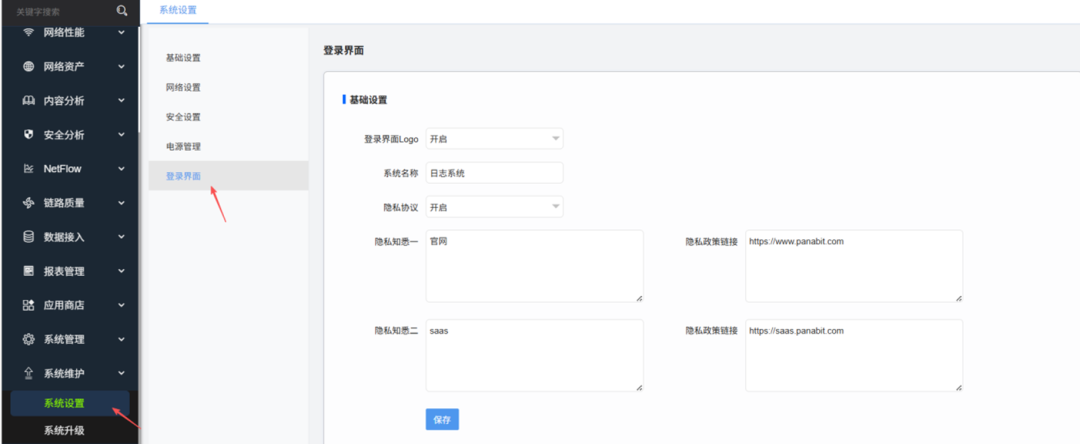Expand the 内容分析 menu chevron
The height and width of the screenshot is (444, 1080).
[x=121, y=100]
